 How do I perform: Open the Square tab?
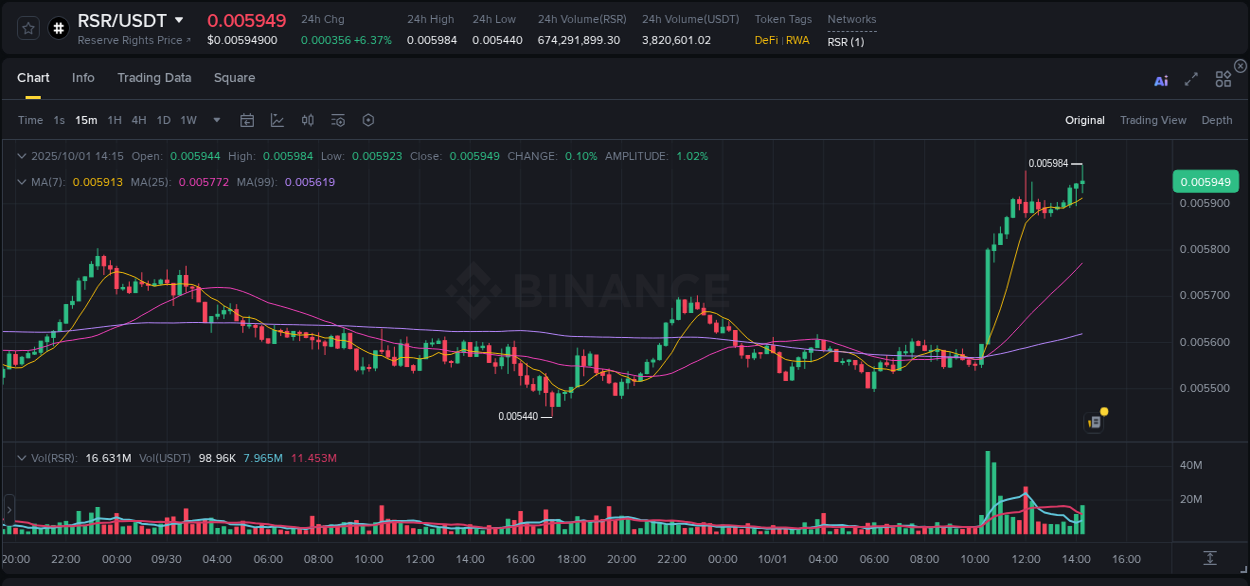tap(234, 77)
